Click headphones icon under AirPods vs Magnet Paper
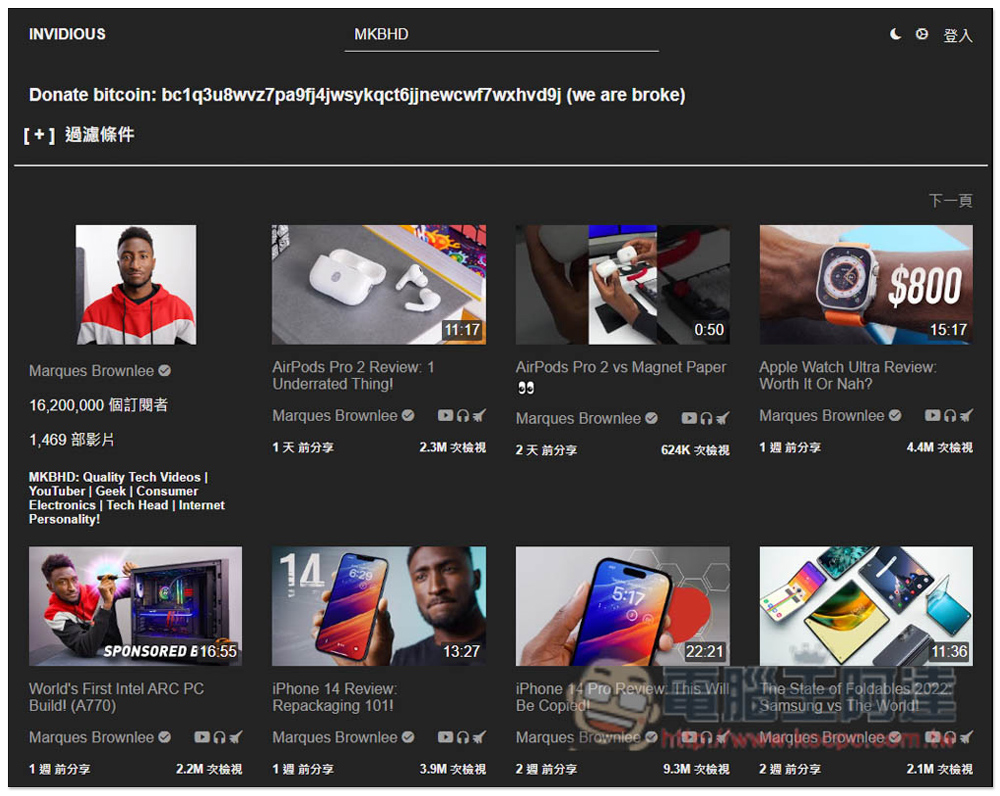The width and height of the screenshot is (1000, 796). pos(706,419)
